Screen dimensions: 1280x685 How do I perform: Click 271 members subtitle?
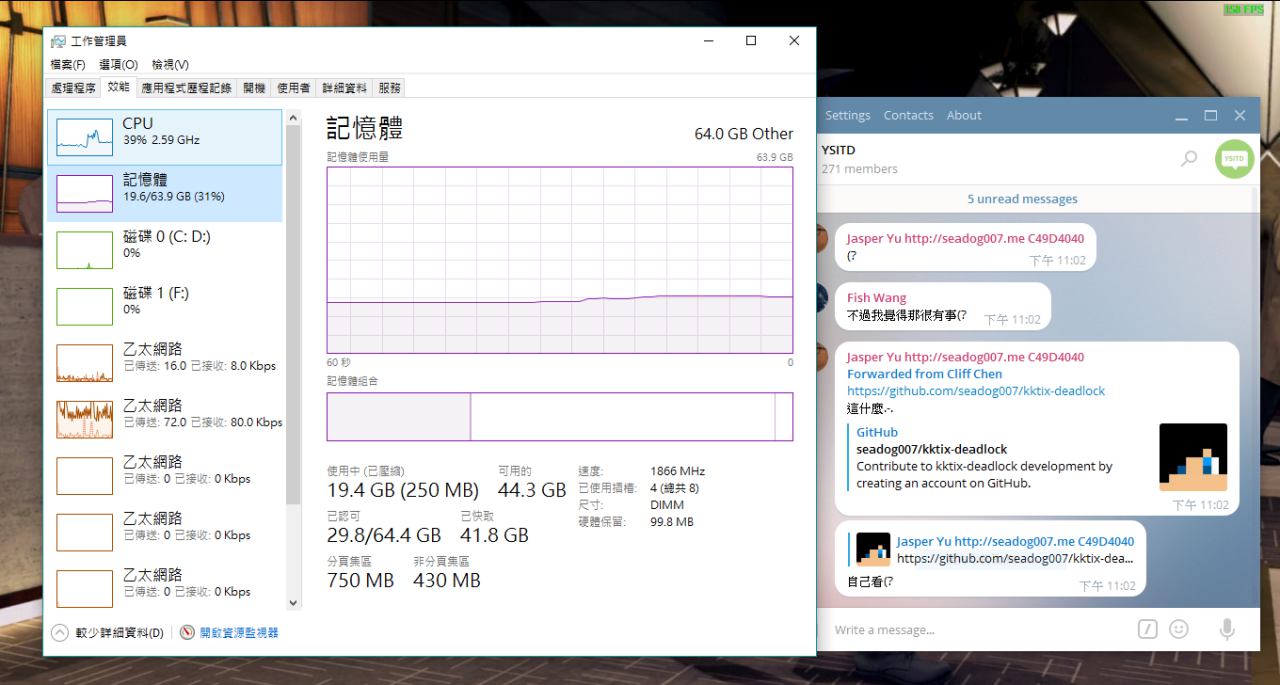[x=859, y=169]
